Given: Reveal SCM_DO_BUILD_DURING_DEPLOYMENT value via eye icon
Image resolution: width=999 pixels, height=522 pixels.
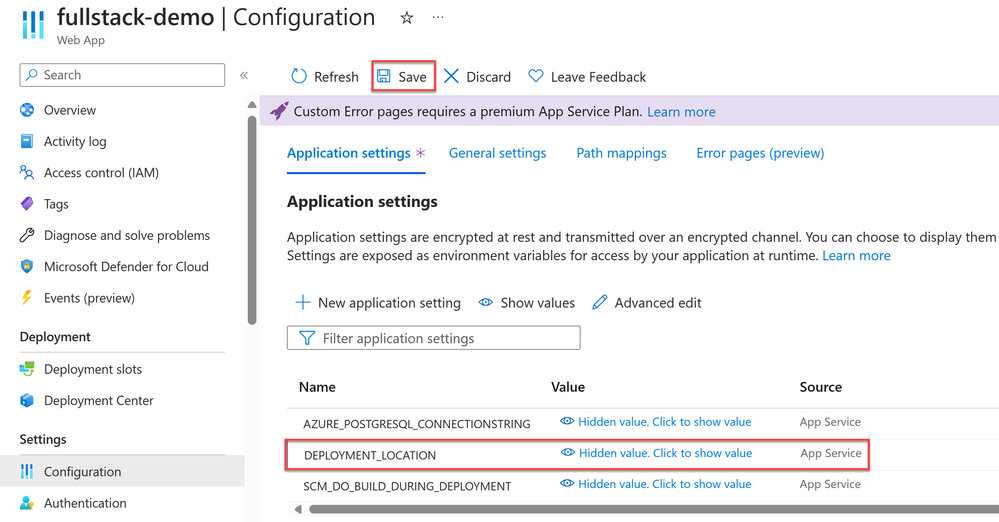Looking at the screenshot, I should tap(567, 484).
